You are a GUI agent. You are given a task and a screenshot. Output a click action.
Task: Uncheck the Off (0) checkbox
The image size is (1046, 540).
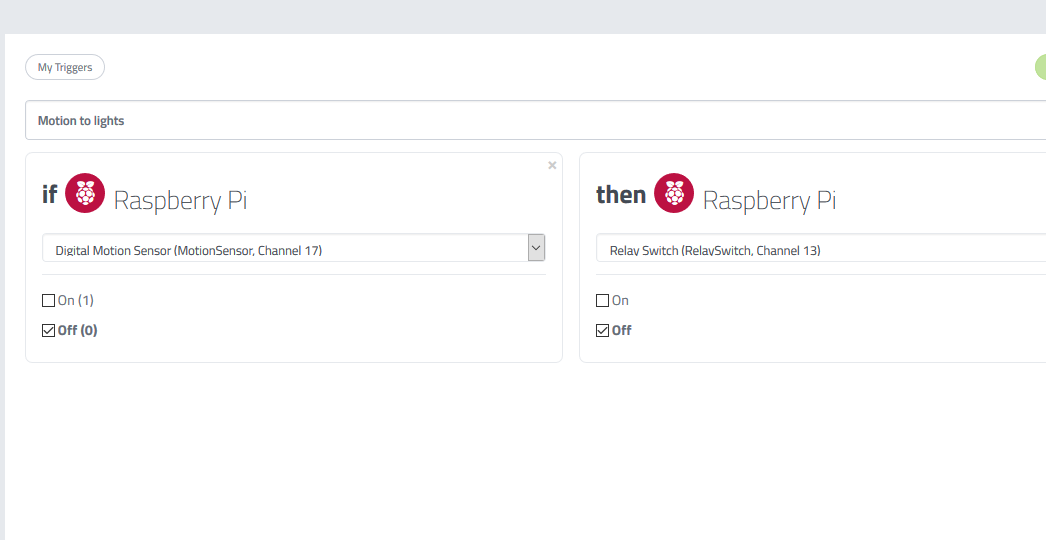click(48, 330)
